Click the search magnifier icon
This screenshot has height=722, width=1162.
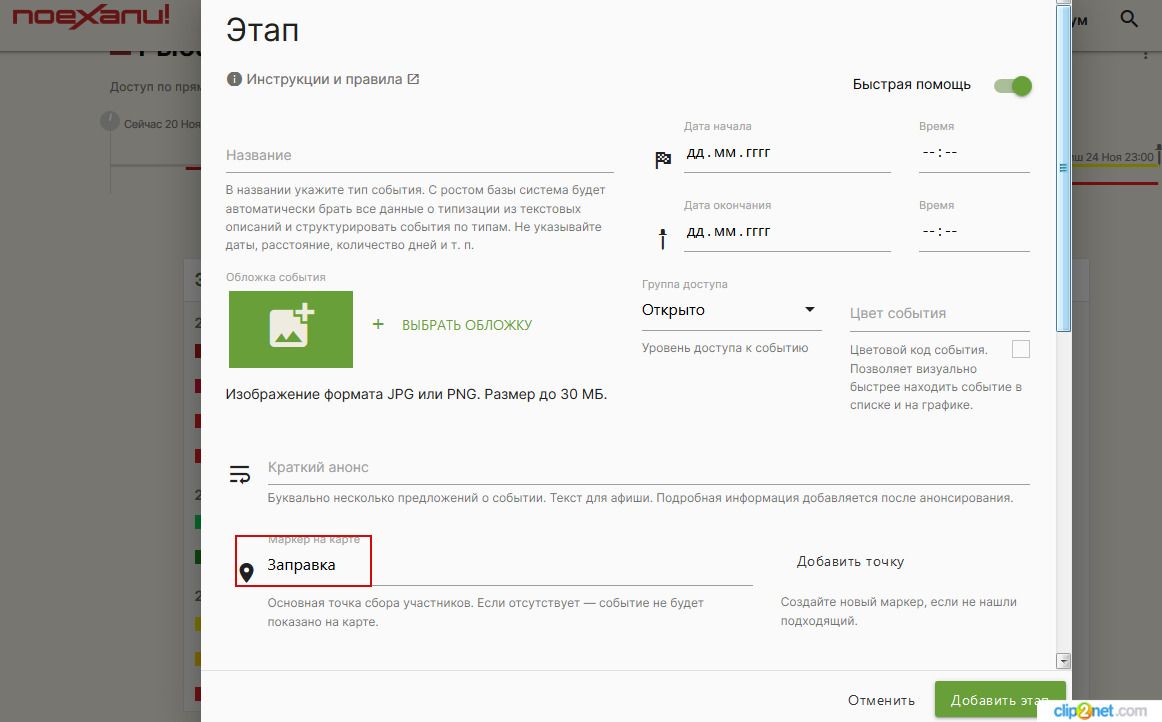click(x=1129, y=19)
